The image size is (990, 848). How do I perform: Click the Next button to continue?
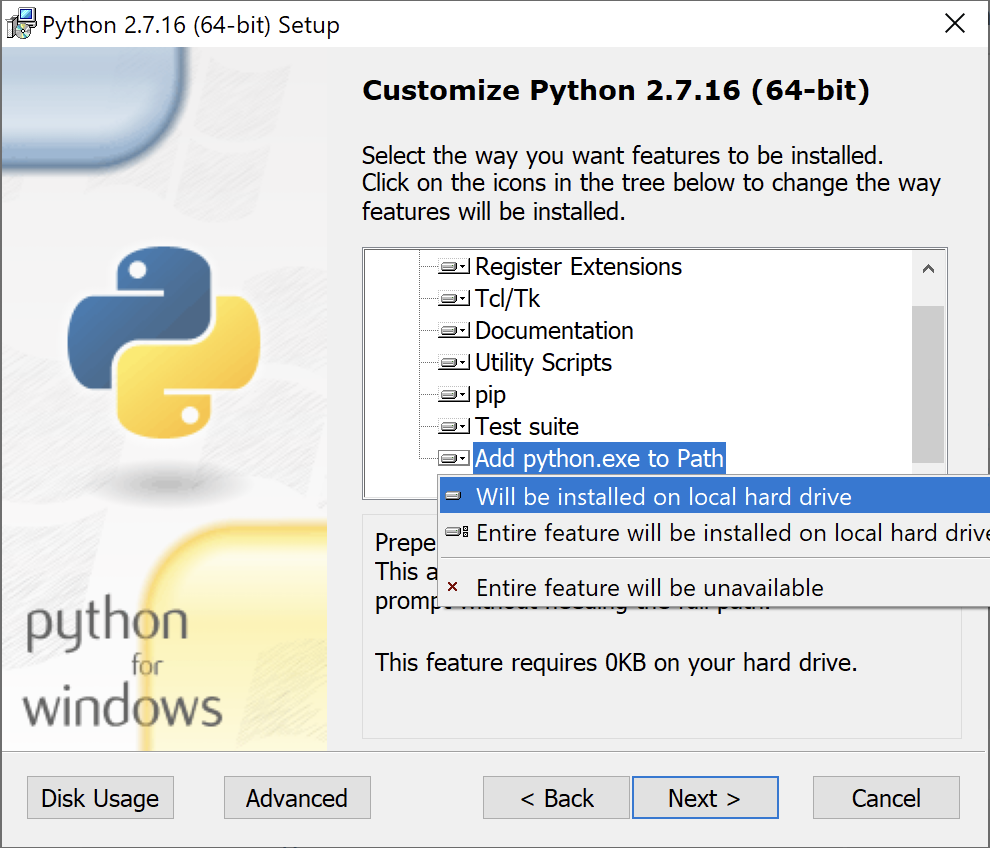click(x=705, y=798)
